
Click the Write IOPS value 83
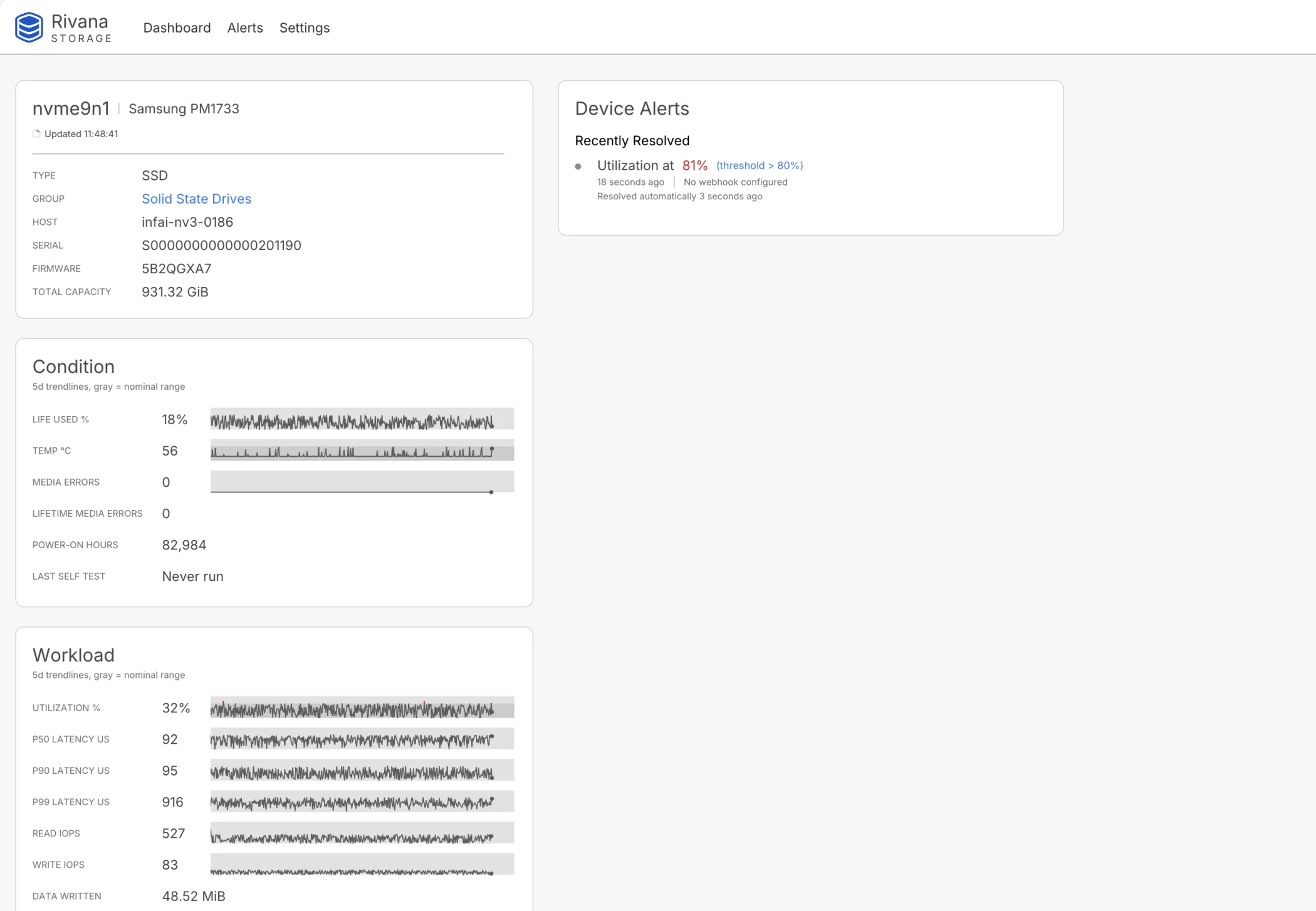coord(170,865)
